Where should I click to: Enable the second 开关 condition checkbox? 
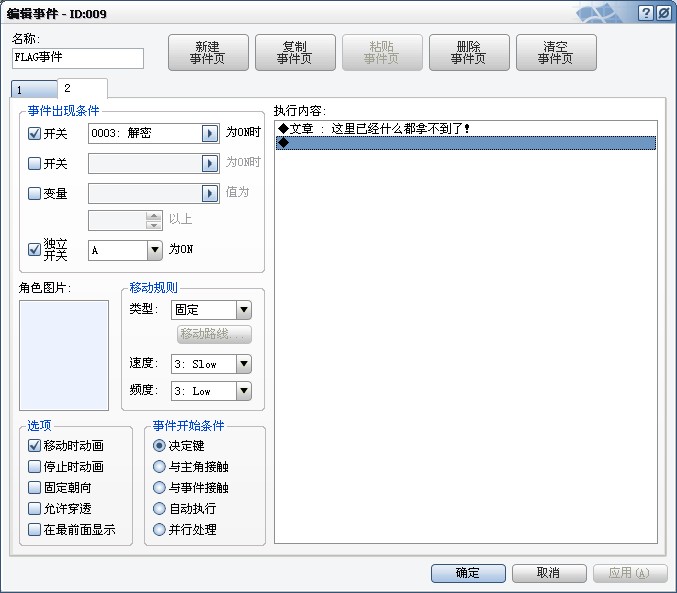pyautogui.click(x=34, y=163)
